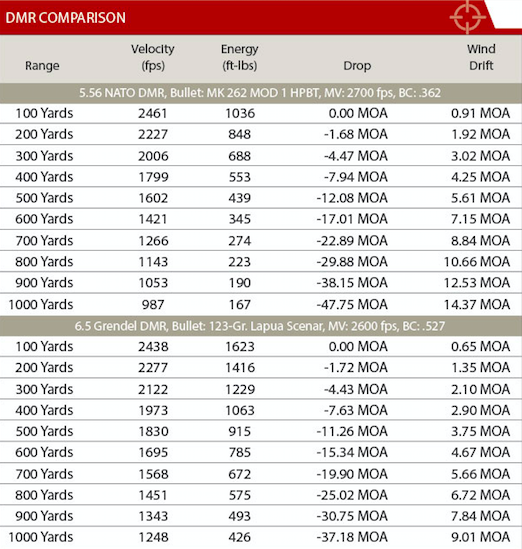This screenshot has width=522, height=549.
Task: Click velocity value 2277
Action: [153, 368]
